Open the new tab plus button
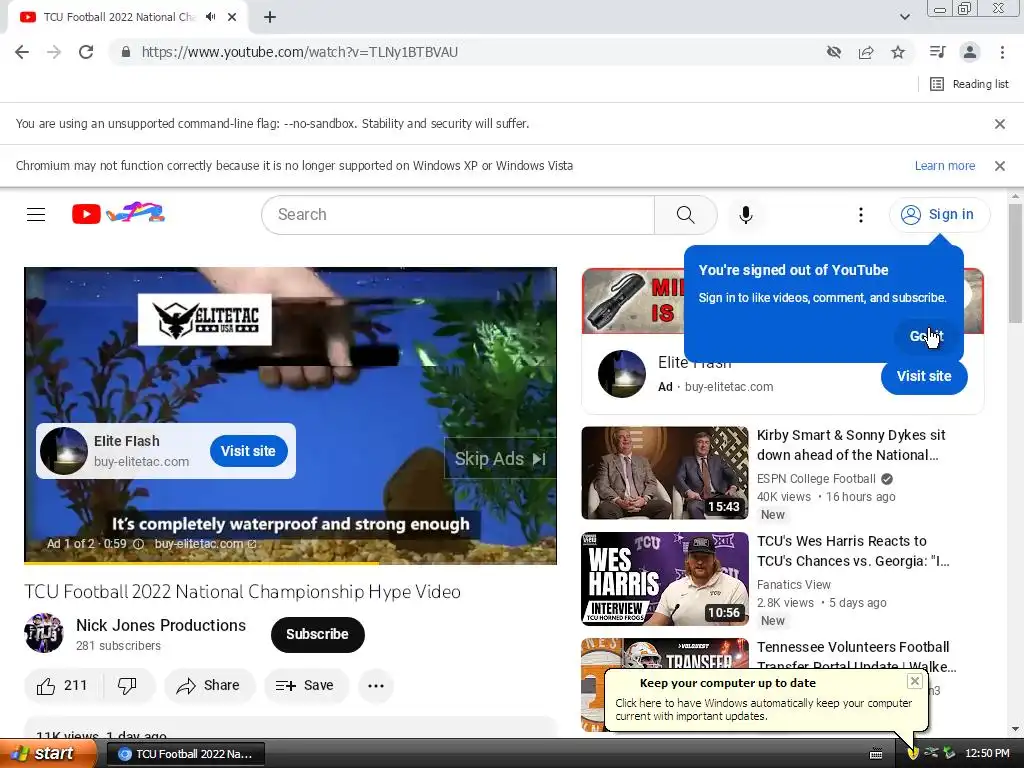1024x768 pixels. tap(270, 17)
